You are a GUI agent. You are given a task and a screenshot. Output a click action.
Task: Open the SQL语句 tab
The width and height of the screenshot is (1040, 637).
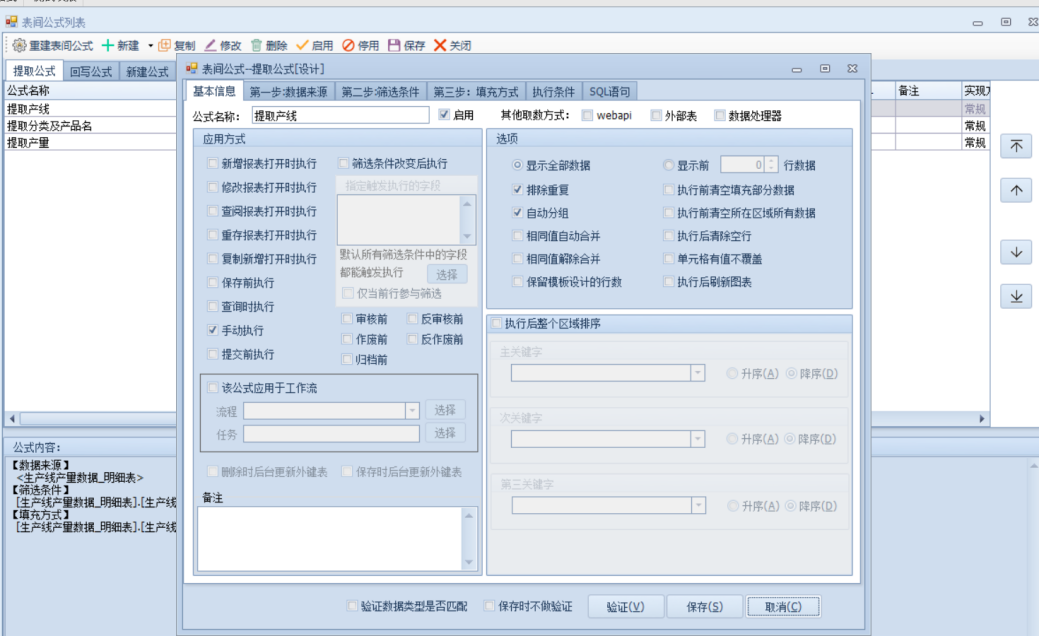pos(609,92)
